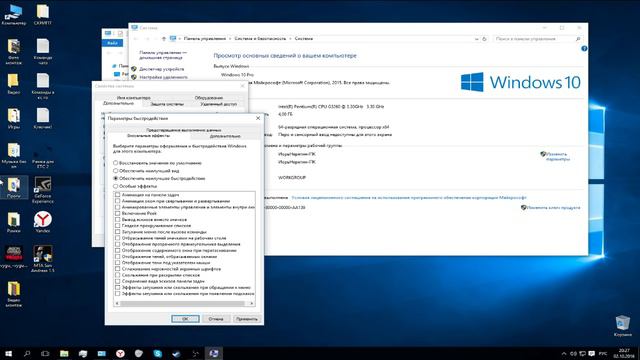This screenshot has width=640, height=360.
Task: Click the search magnifier in System window search box
Action: (578, 39)
